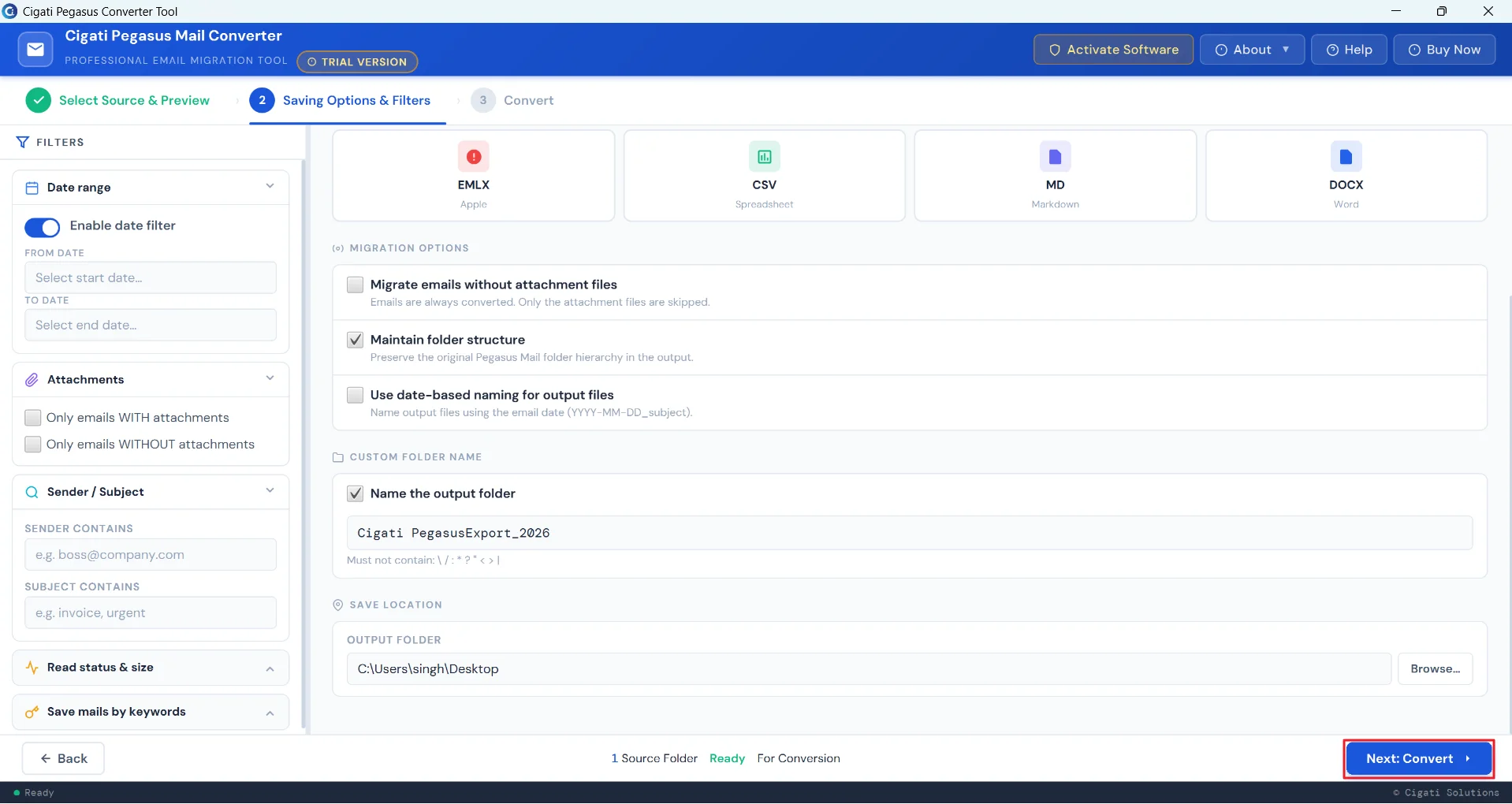Viewport: 1512px width, 804px height.
Task: Click the step 3 number circle
Action: (483, 100)
